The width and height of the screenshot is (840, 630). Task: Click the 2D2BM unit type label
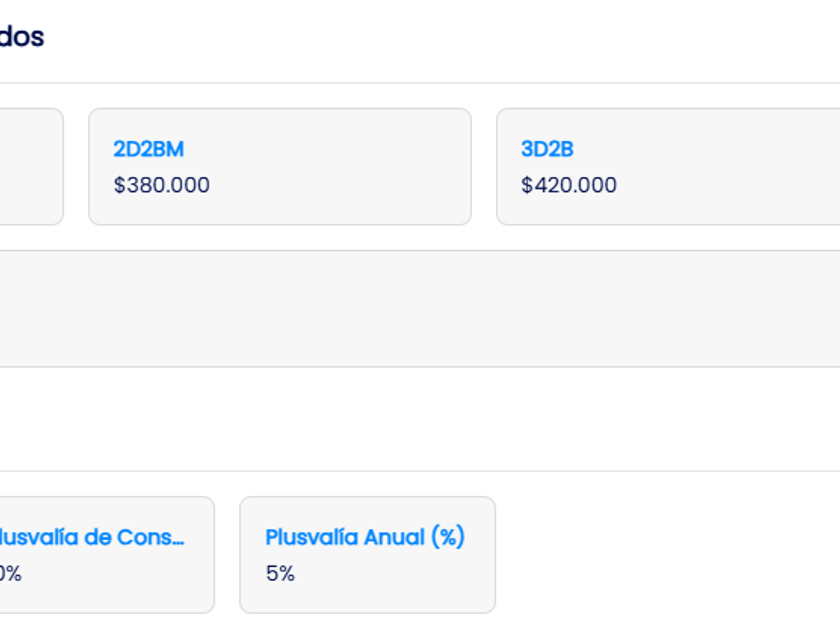click(148, 150)
